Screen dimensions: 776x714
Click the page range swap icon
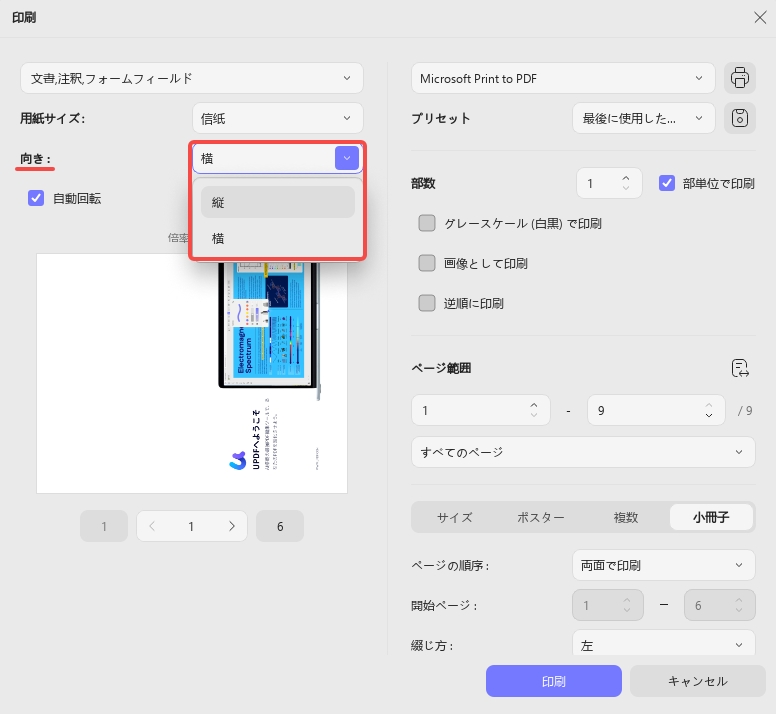pyautogui.click(x=740, y=368)
